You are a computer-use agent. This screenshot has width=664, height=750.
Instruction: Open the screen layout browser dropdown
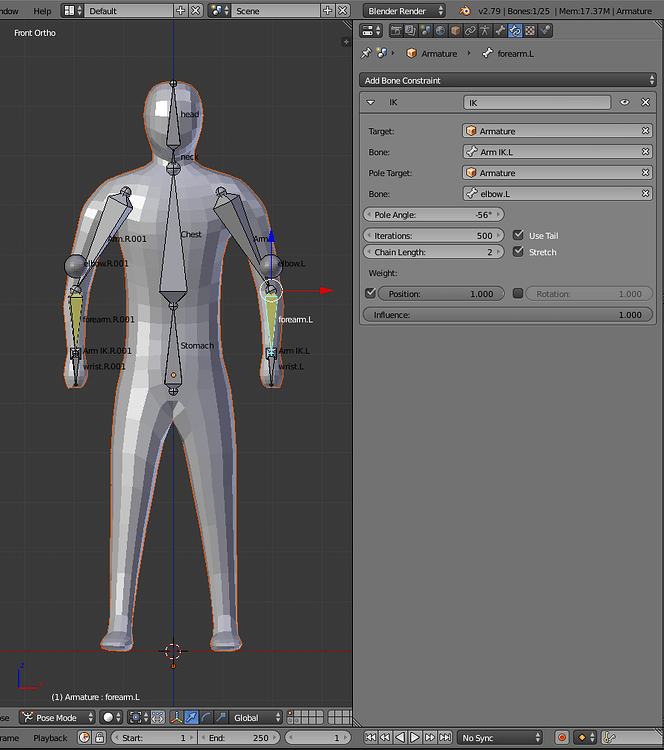pyautogui.click(x=73, y=11)
